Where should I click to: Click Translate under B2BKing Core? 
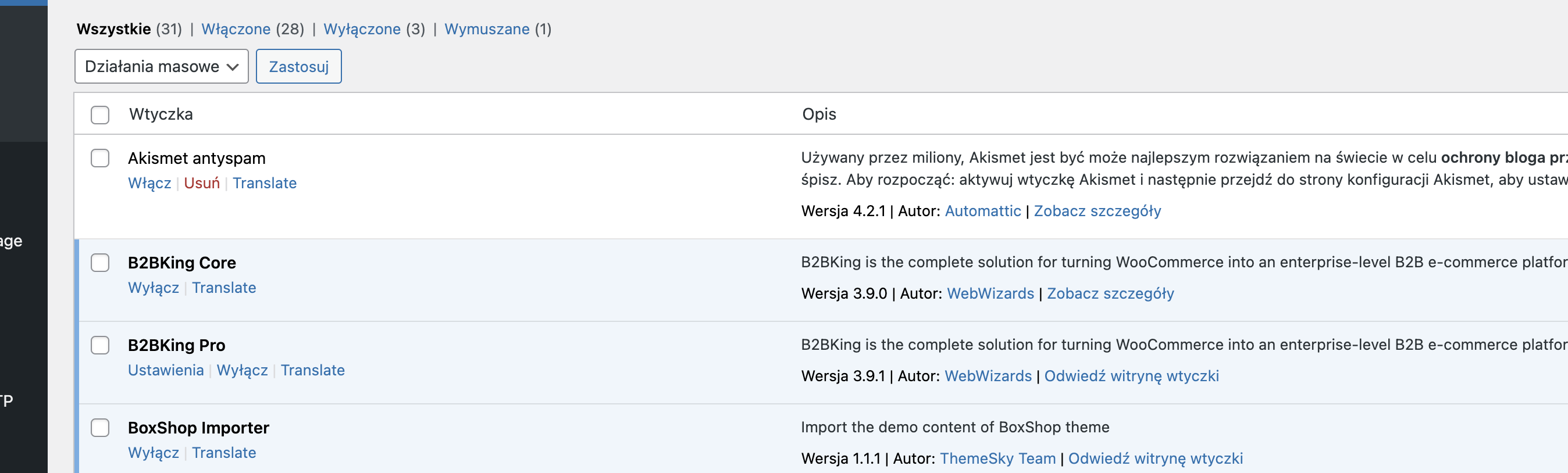point(224,288)
